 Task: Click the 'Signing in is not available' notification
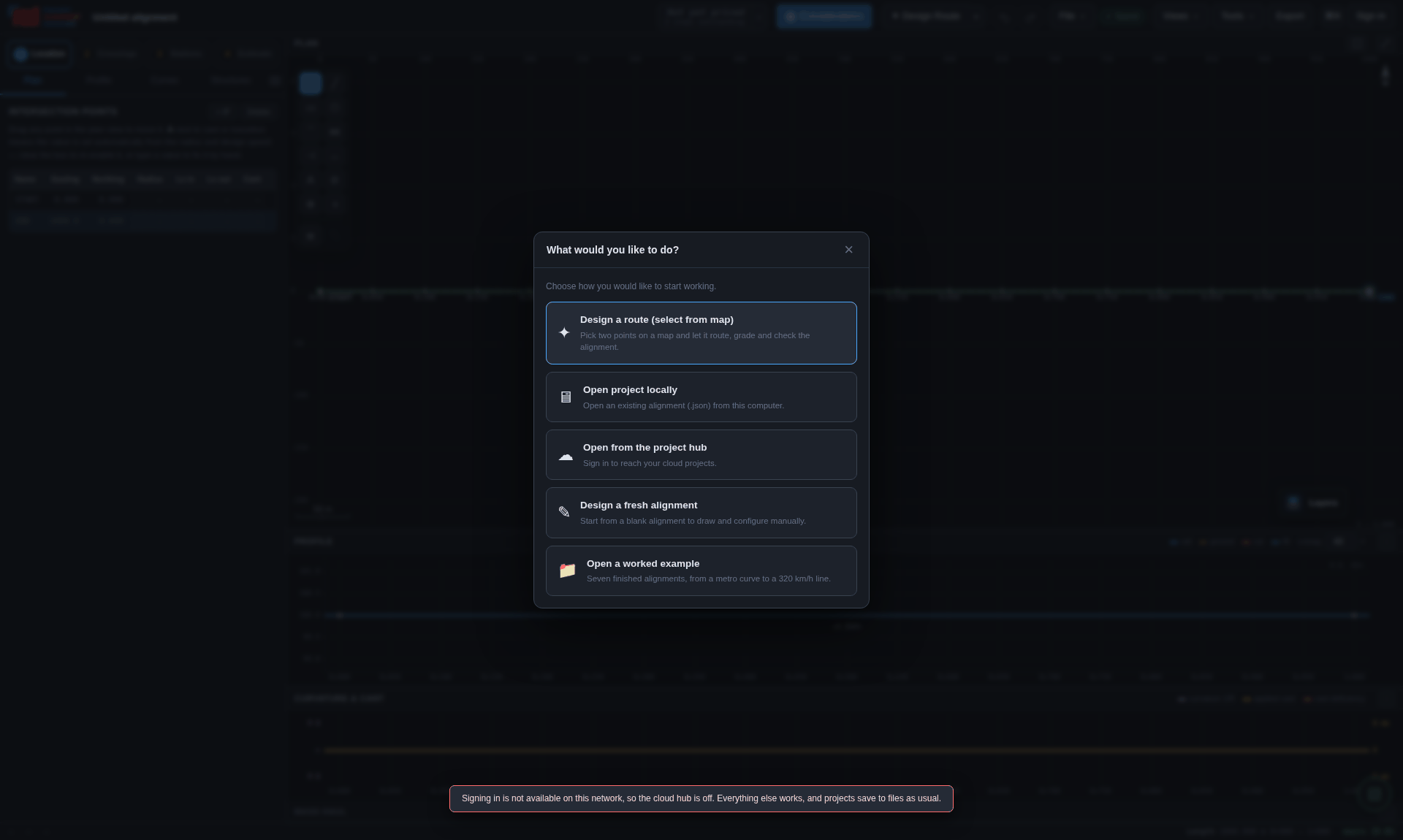pyautogui.click(x=701, y=798)
